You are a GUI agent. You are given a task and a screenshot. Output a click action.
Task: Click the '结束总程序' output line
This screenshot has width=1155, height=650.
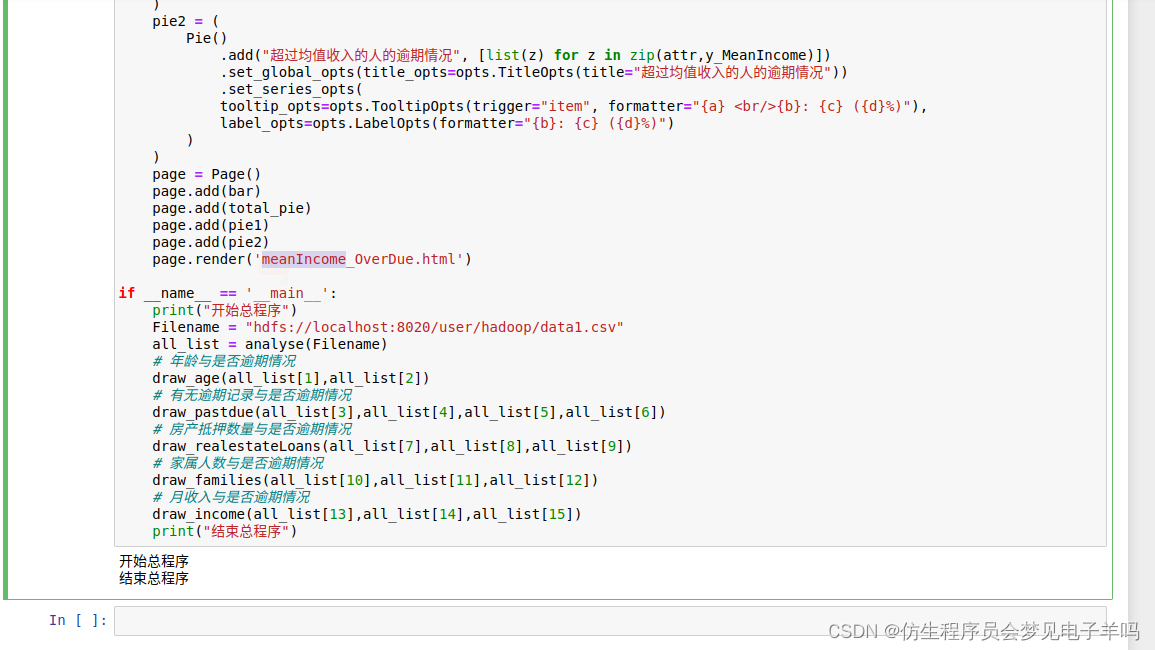[154, 579]
